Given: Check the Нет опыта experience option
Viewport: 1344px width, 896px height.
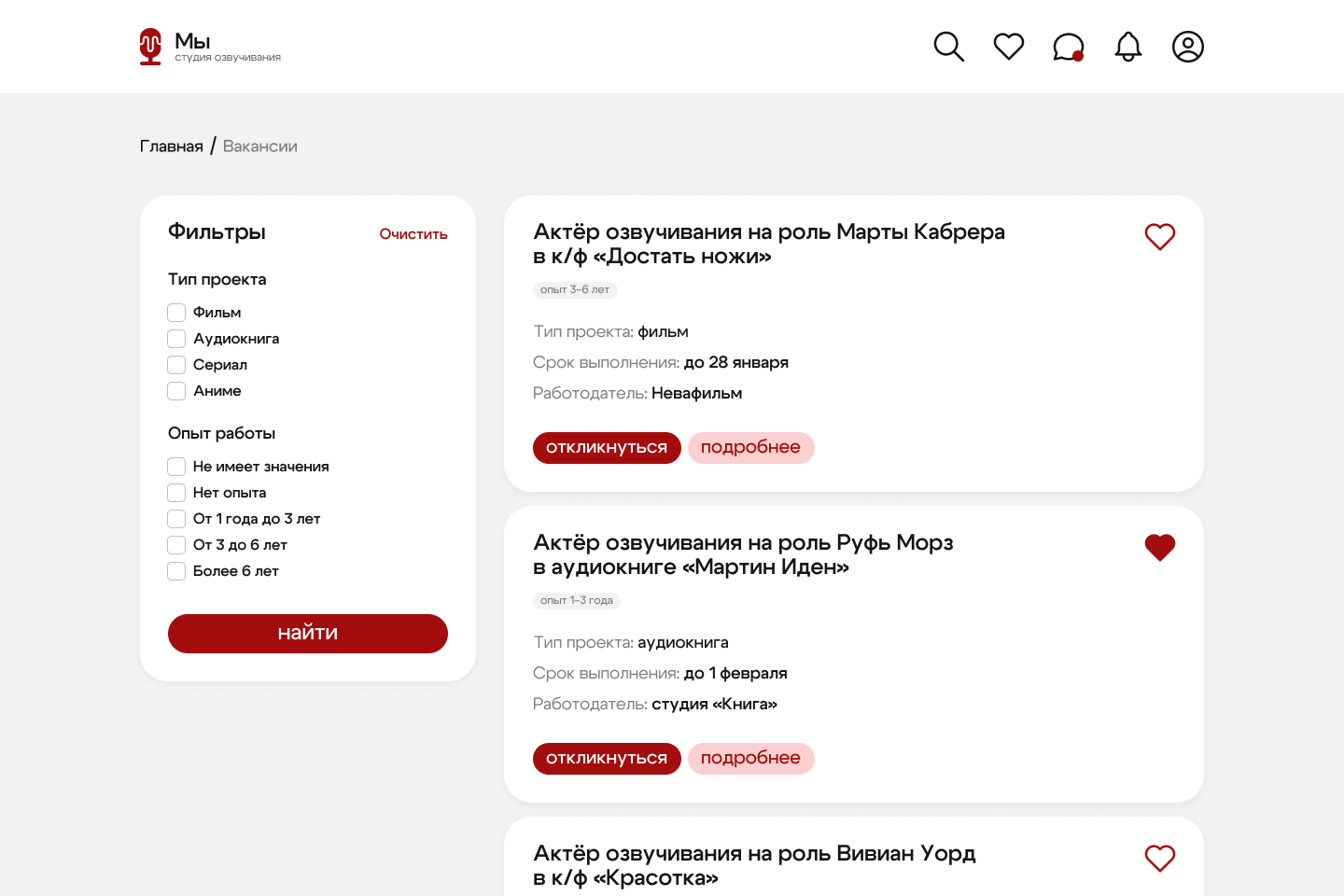Looking at the screenshot, I should coord(176,493).
